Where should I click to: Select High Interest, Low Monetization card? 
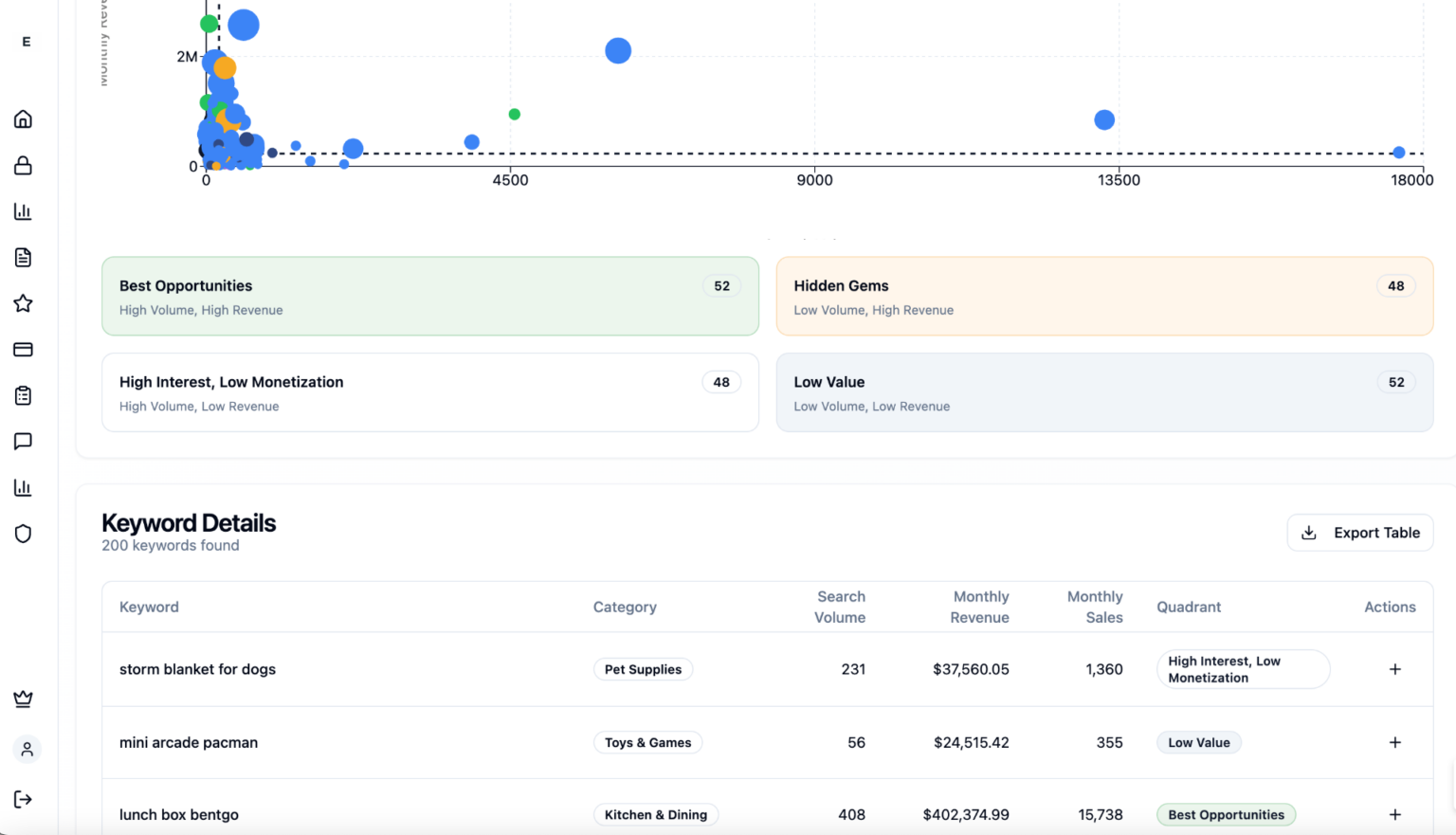click(x=430, y=392)
